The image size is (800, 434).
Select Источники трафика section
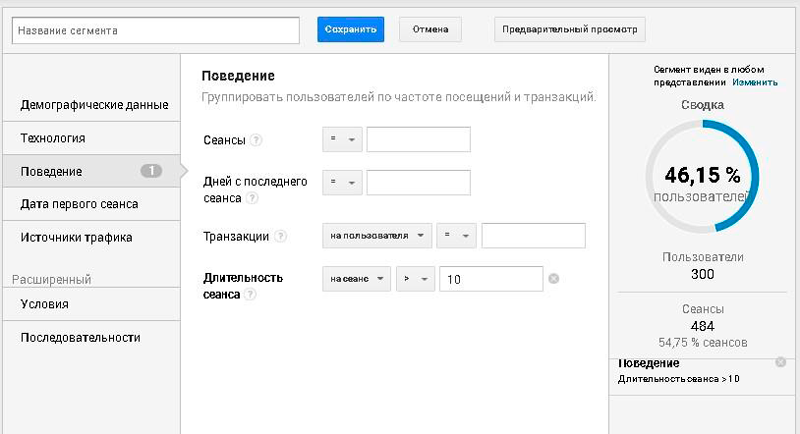[x=92, y=237]
